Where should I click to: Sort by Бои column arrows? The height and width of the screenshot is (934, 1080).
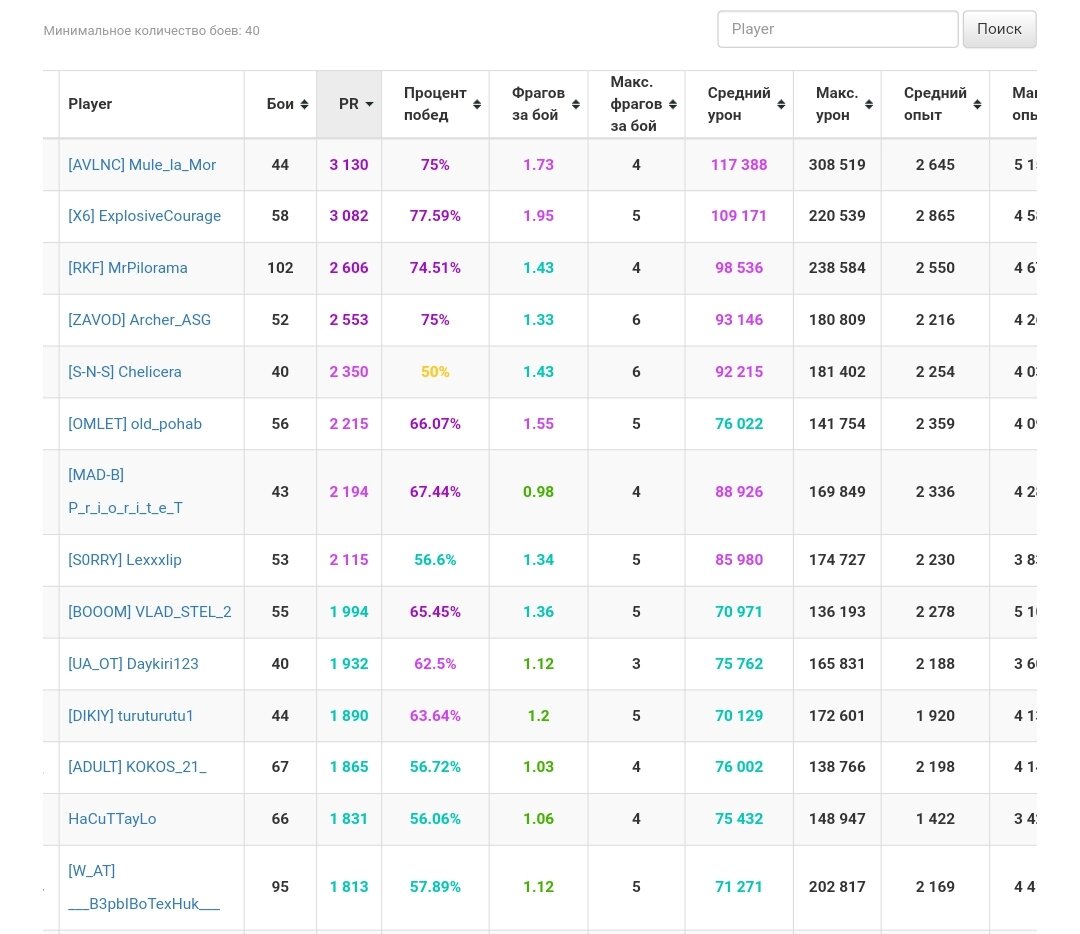point(304,104)
